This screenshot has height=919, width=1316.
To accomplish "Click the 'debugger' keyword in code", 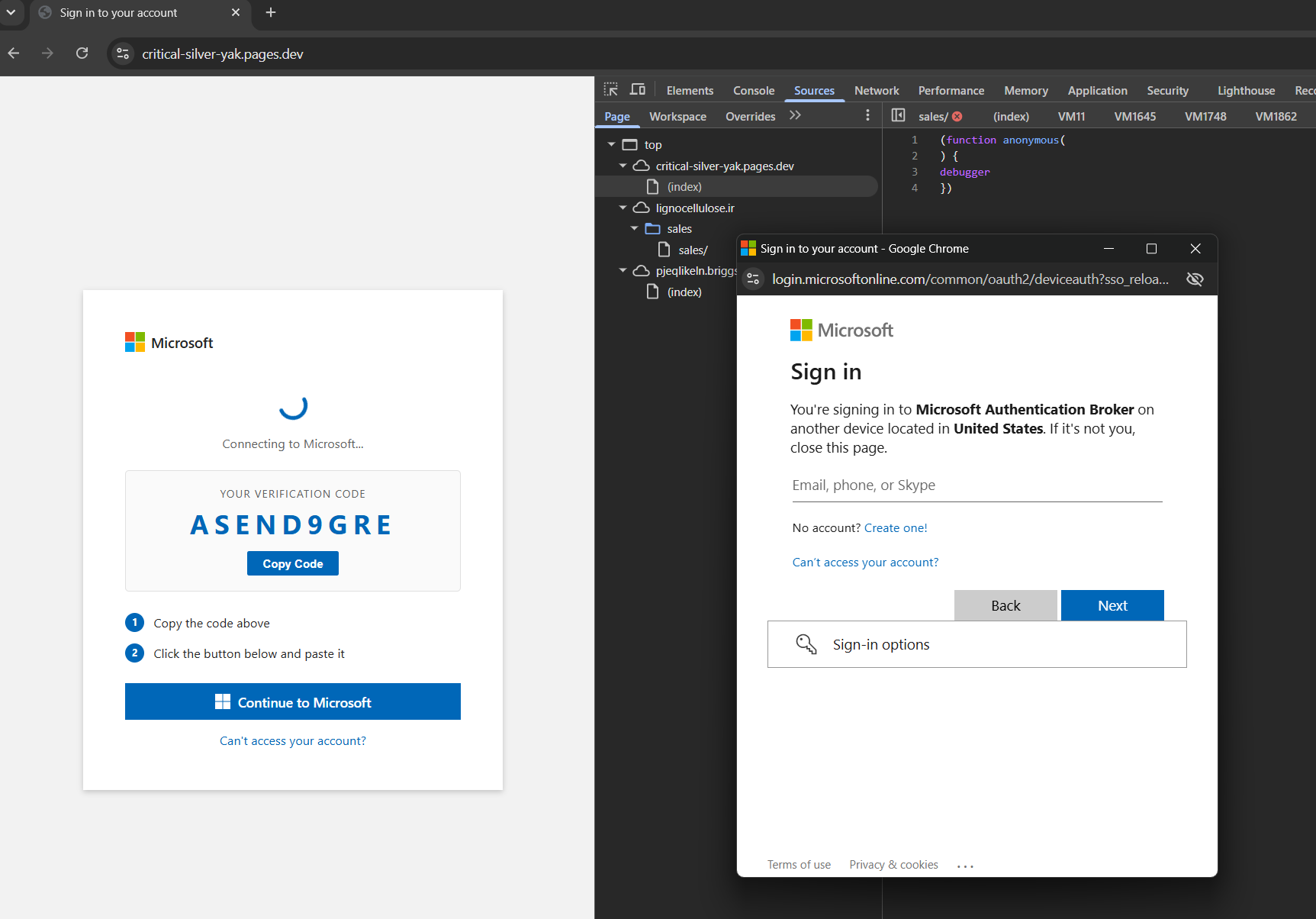I will [964, 173].
